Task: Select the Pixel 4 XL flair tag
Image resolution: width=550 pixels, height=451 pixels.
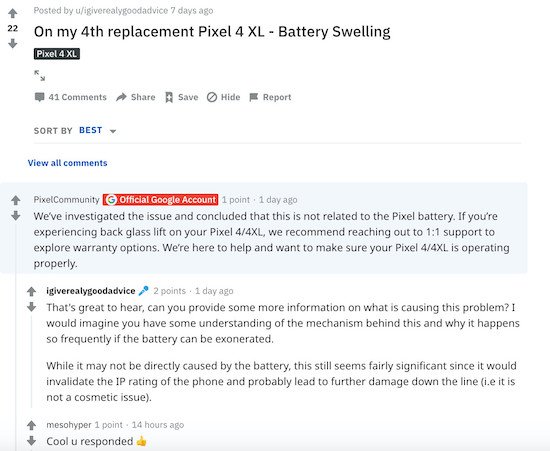Action: tap(57, 54)
